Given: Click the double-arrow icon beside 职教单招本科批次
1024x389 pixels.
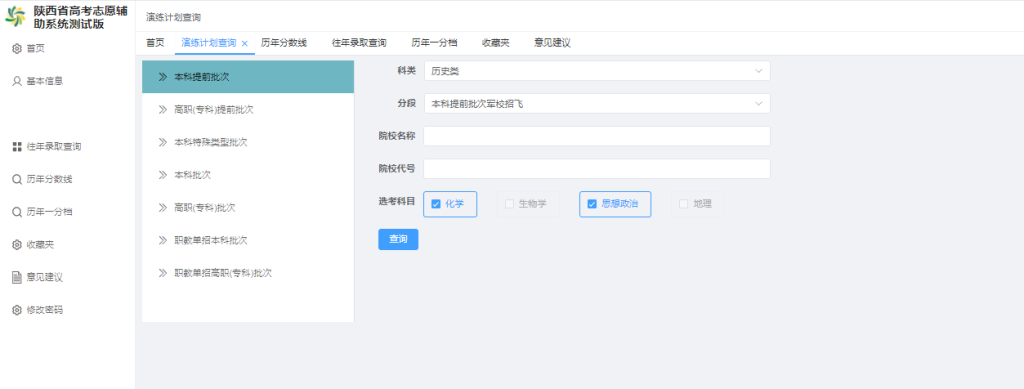Looking at the screenshot, I should click(163, 240).
